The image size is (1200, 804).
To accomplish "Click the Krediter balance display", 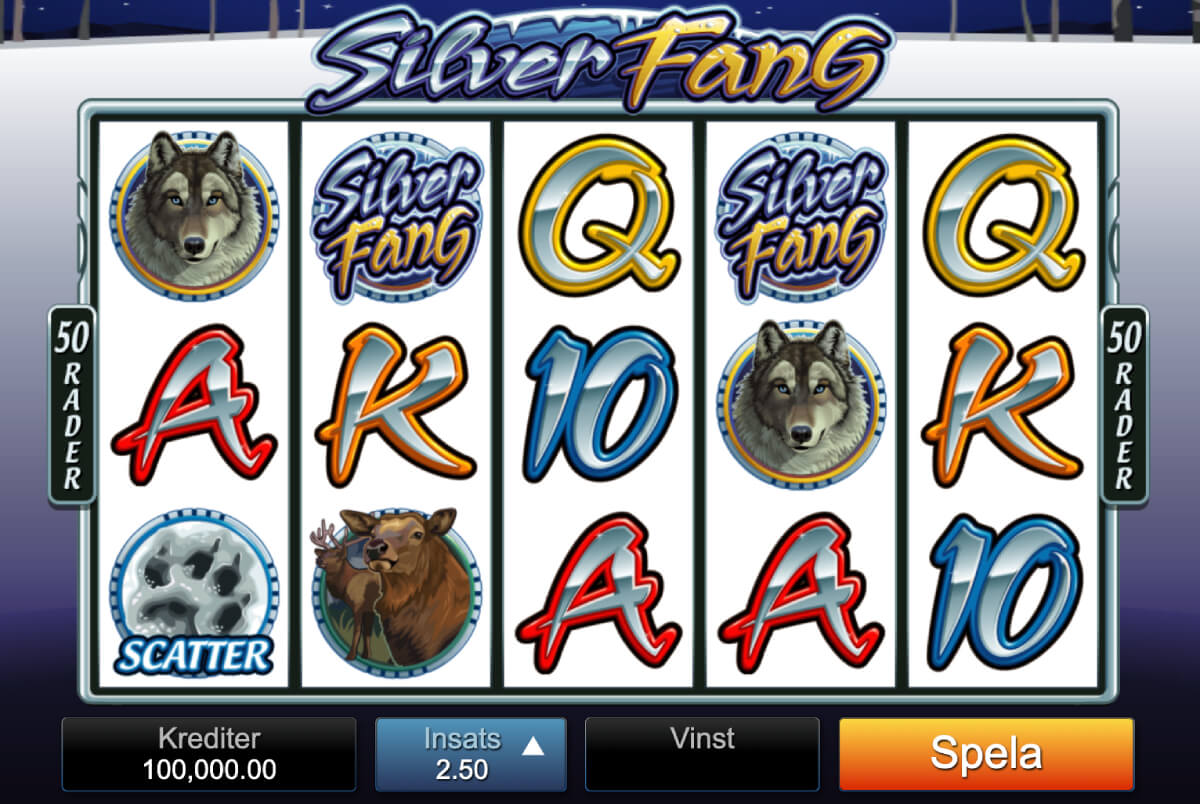I will pos(209,754).
